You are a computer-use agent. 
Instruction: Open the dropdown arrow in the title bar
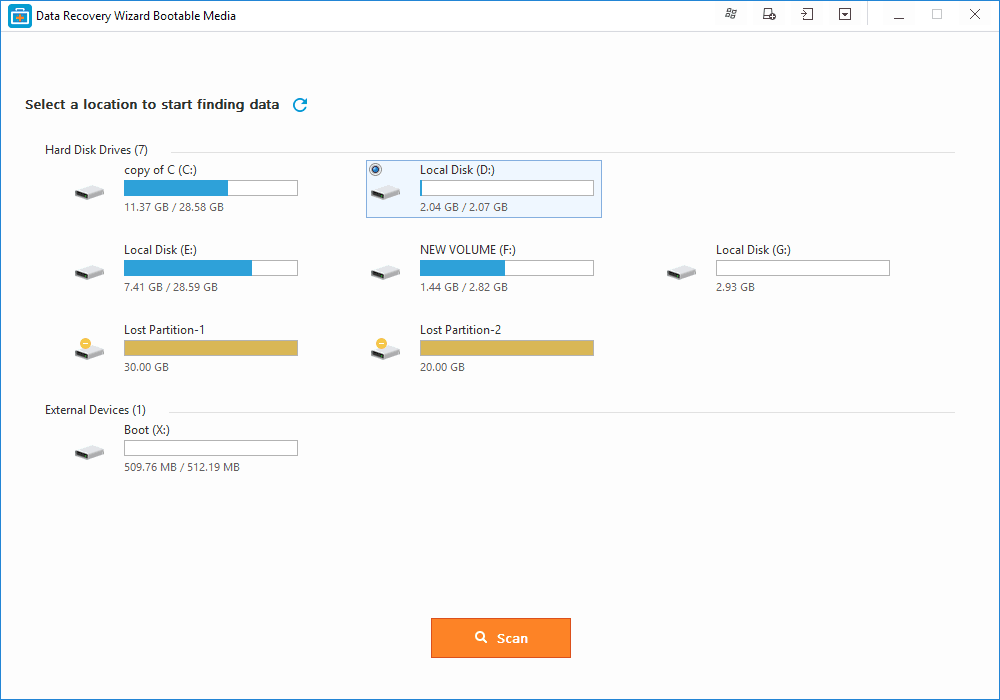(x=845, y=14)
